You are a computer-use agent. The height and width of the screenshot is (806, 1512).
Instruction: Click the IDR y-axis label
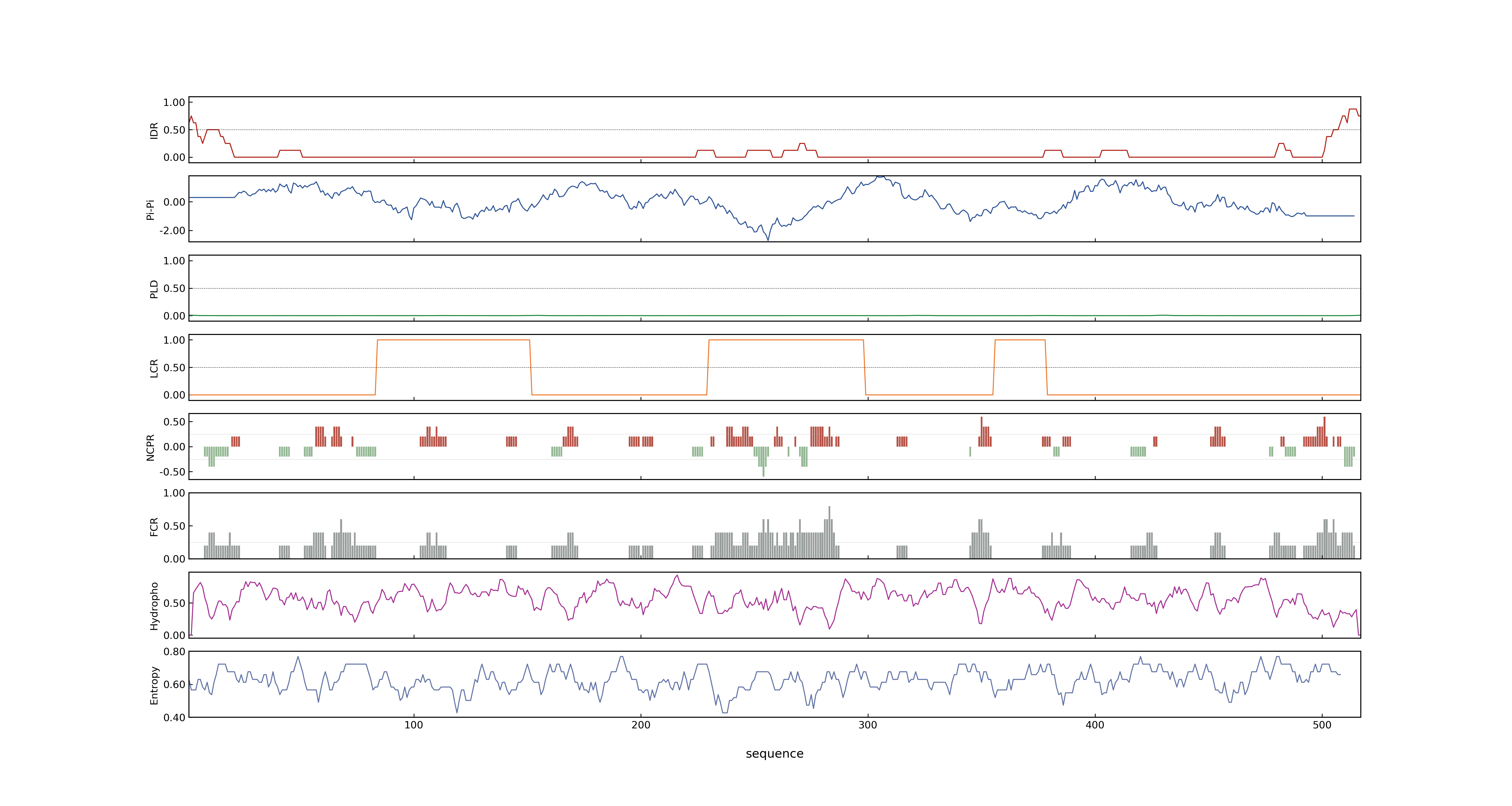[x=154, y=130]
